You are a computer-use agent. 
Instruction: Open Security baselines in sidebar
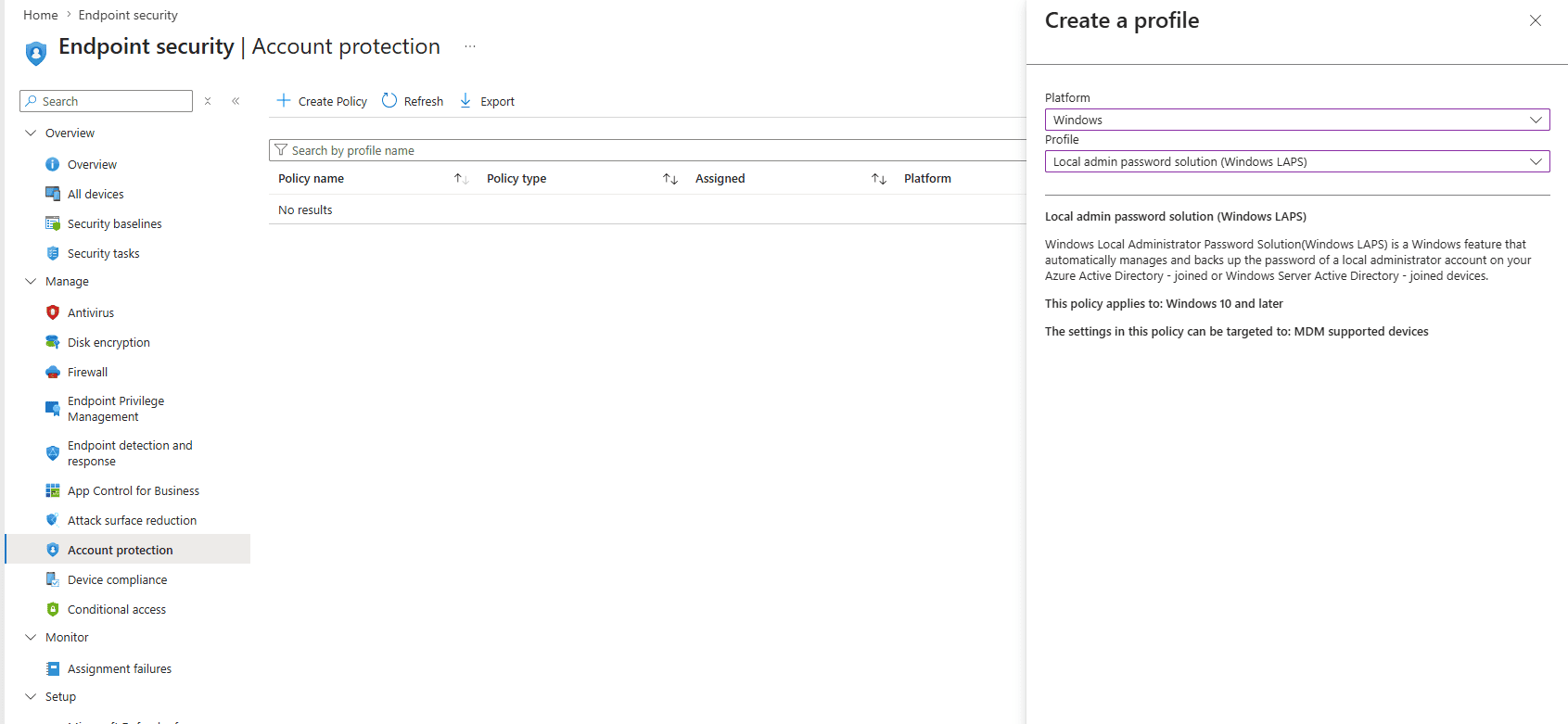click(114, 223)
